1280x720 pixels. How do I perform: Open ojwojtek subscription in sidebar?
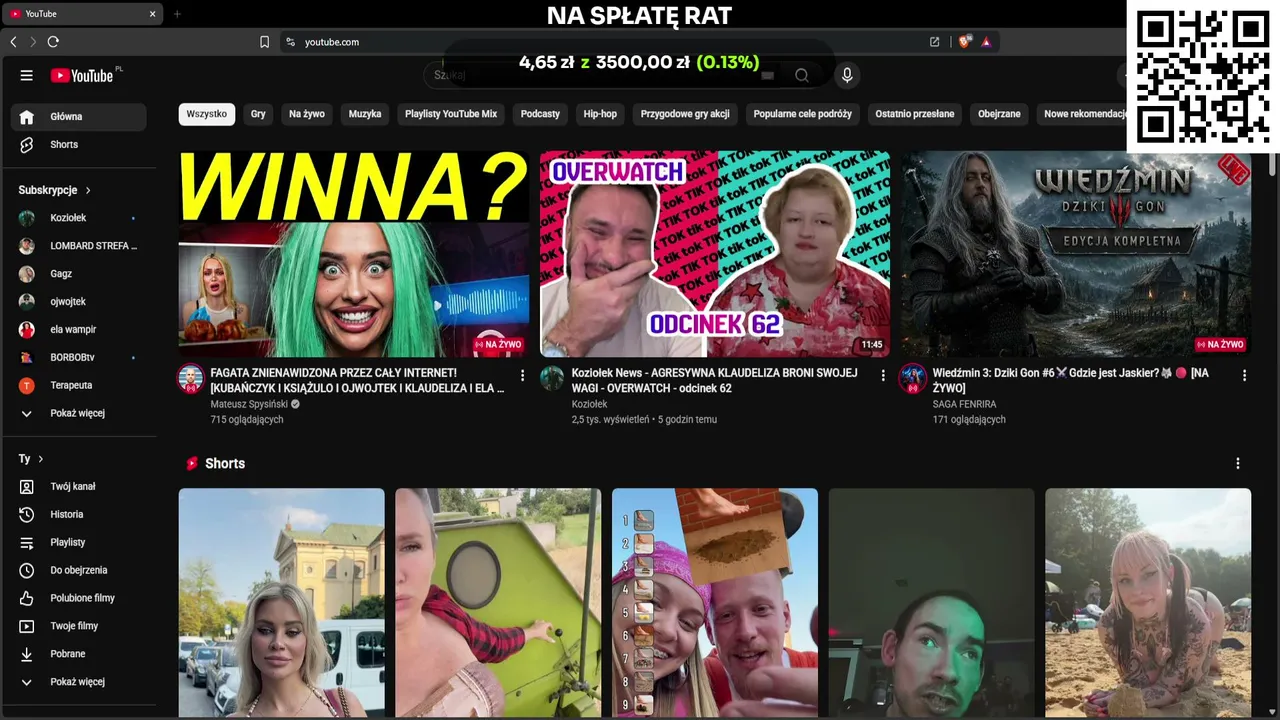[78, 302]
